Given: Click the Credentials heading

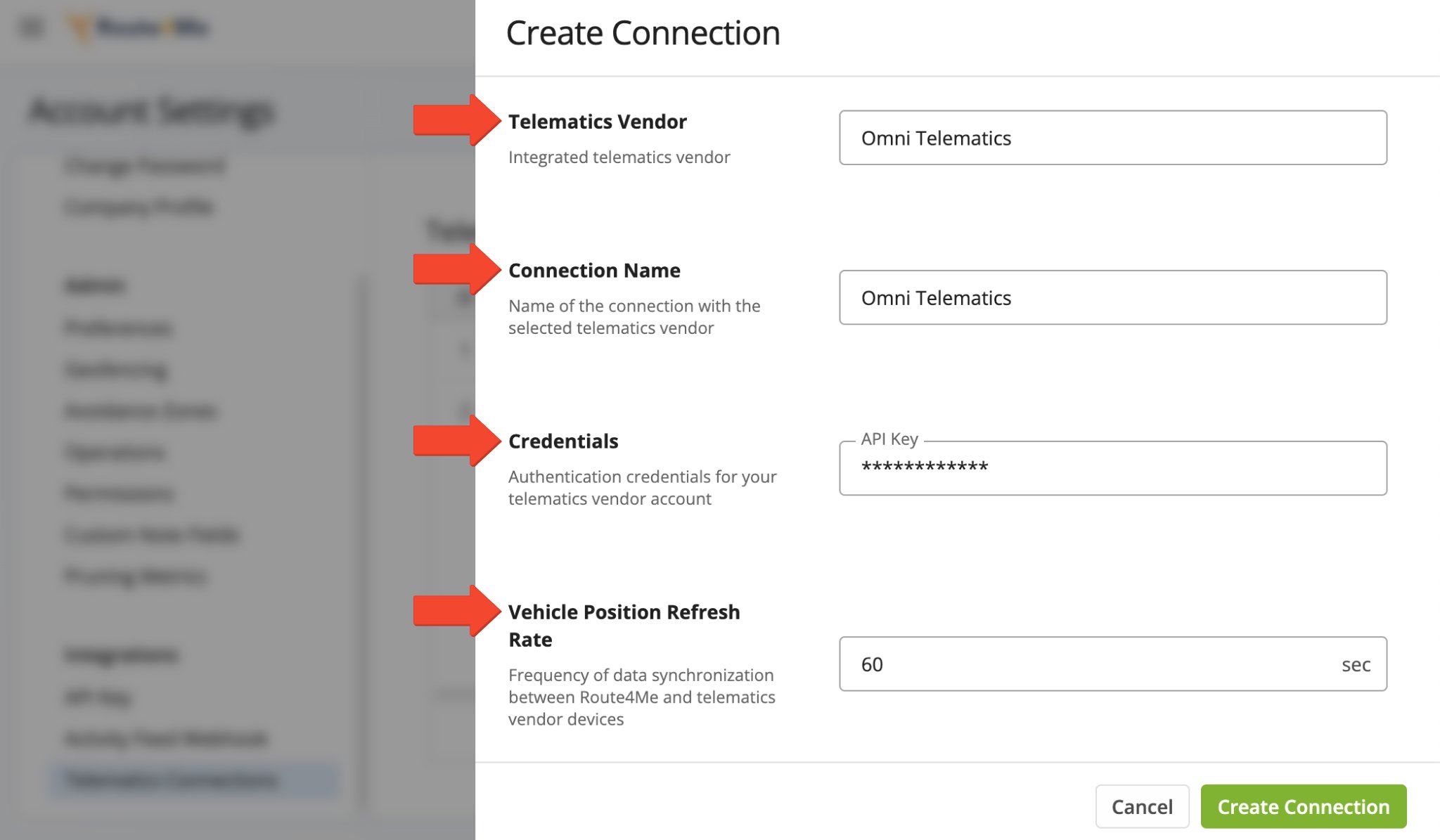Looking at the screenshot, I should pyautogui.click(x=563, y=441).
